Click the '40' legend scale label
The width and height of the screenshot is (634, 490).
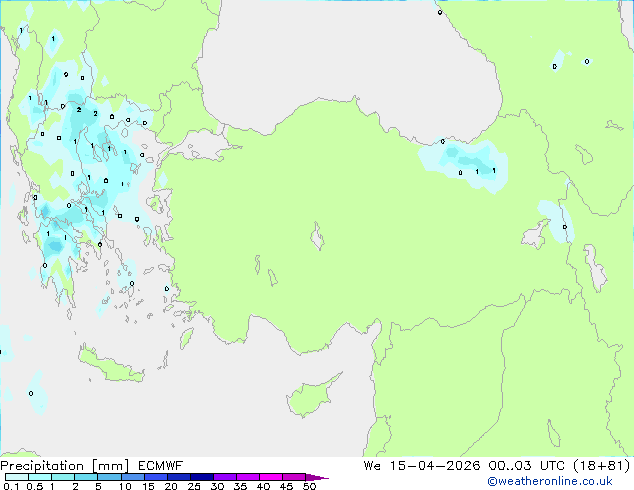point(263,486)
